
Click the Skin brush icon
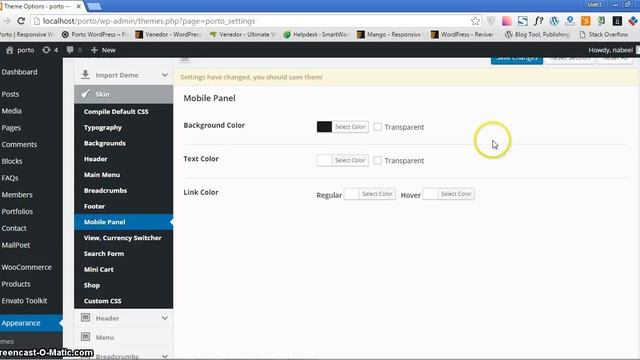85,94
